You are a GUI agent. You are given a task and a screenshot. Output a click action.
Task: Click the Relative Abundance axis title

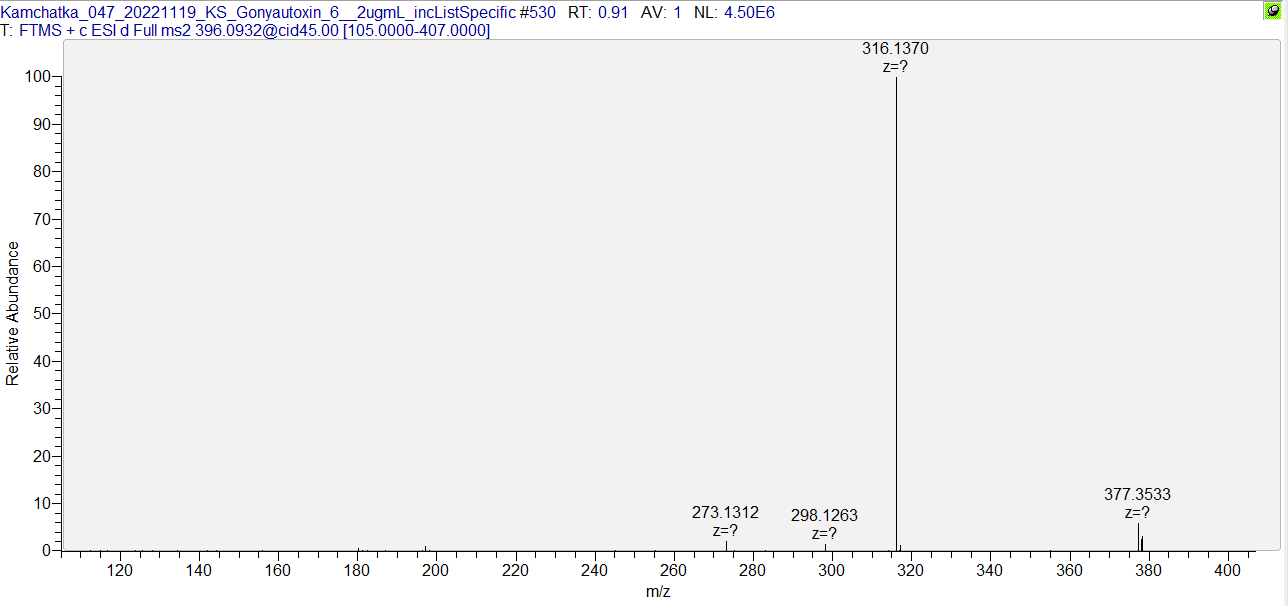(13, 313)
